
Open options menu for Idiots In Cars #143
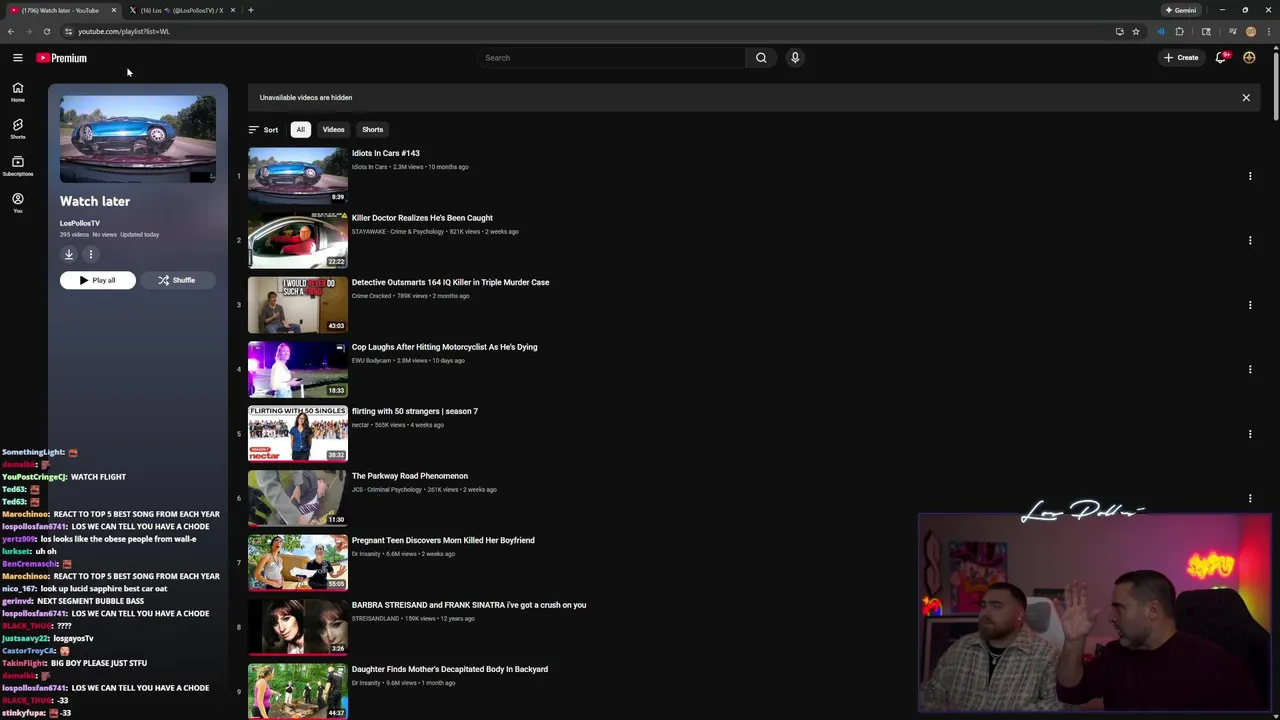click(1249, 176)
